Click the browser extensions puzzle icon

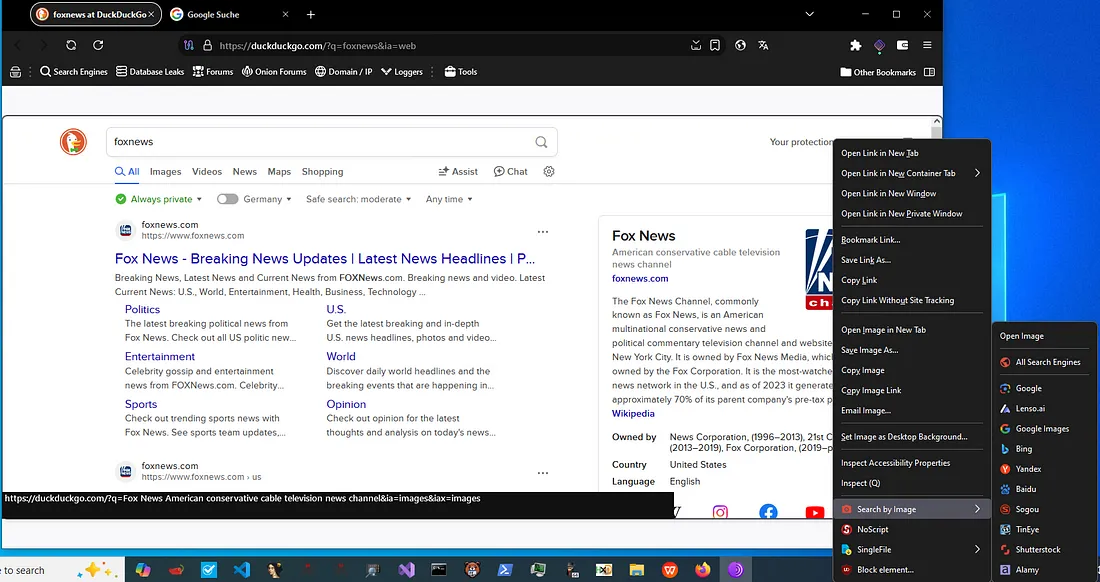[855, 45]
